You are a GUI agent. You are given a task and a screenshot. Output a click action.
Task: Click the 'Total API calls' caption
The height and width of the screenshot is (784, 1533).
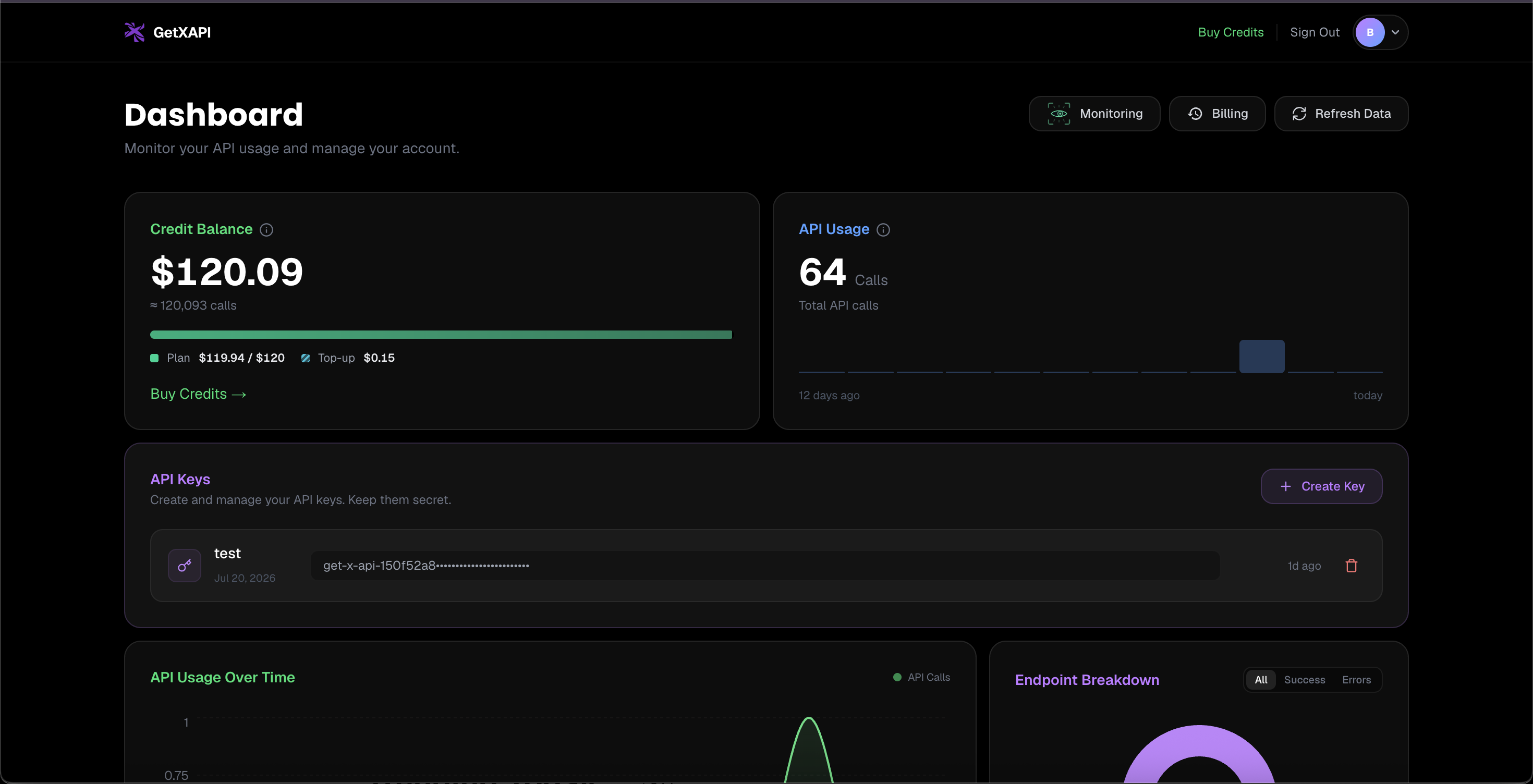pos(838,305)
